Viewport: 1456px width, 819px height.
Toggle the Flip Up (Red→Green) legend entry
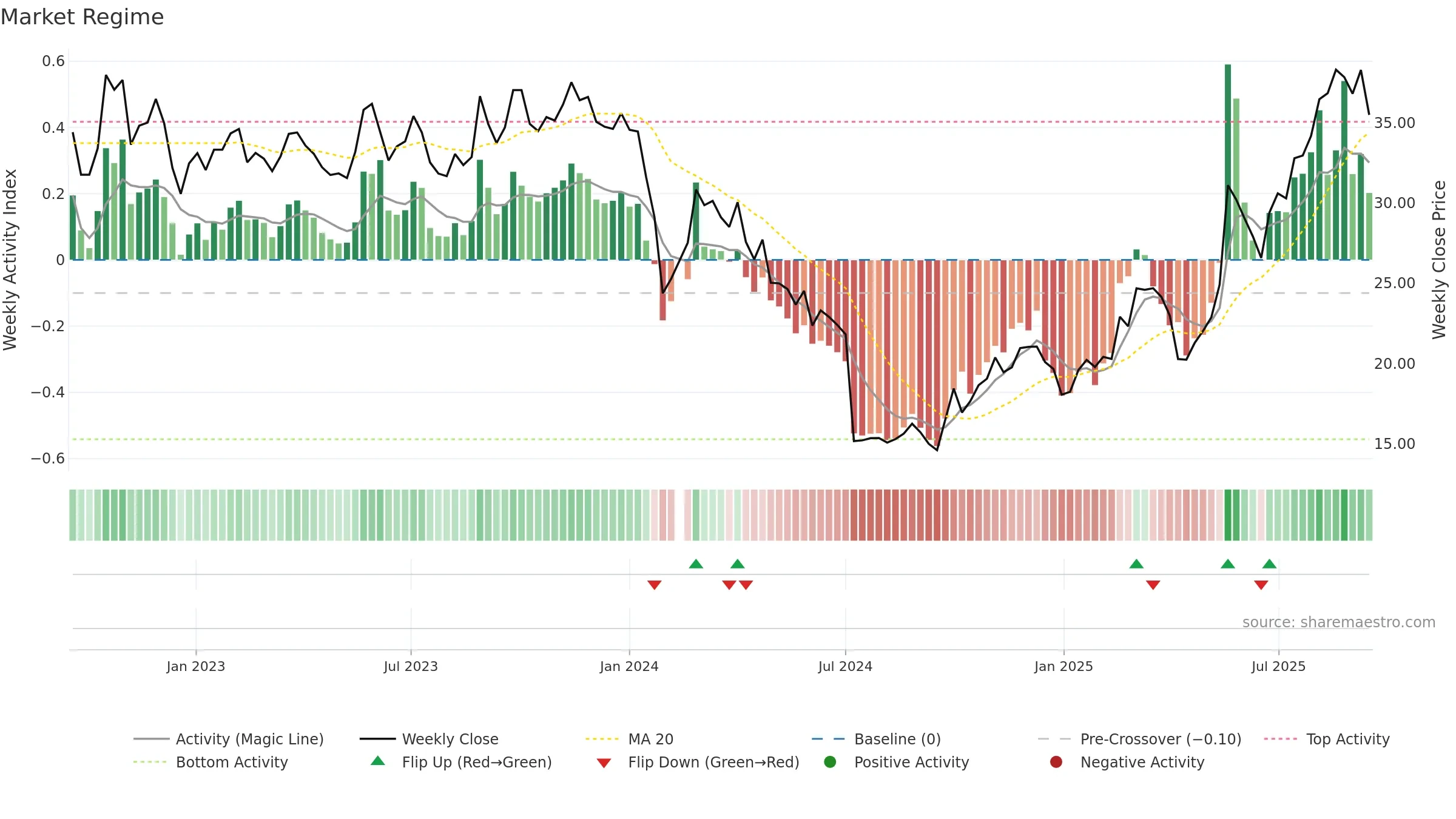461,762
